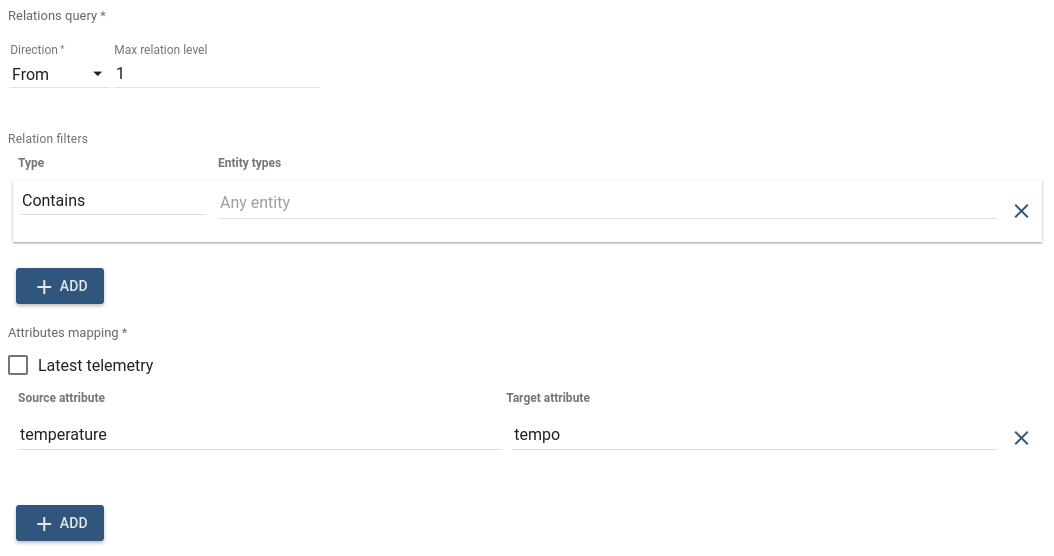The width and height of the screenshot is (1054, 556).
Task: Edit the tempo target attribute field
Action: (x=754, y=434)
